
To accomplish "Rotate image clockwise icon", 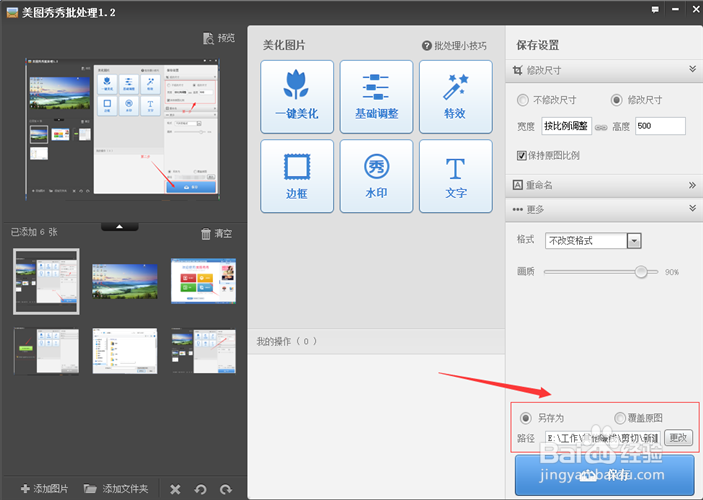I will 226,489.
